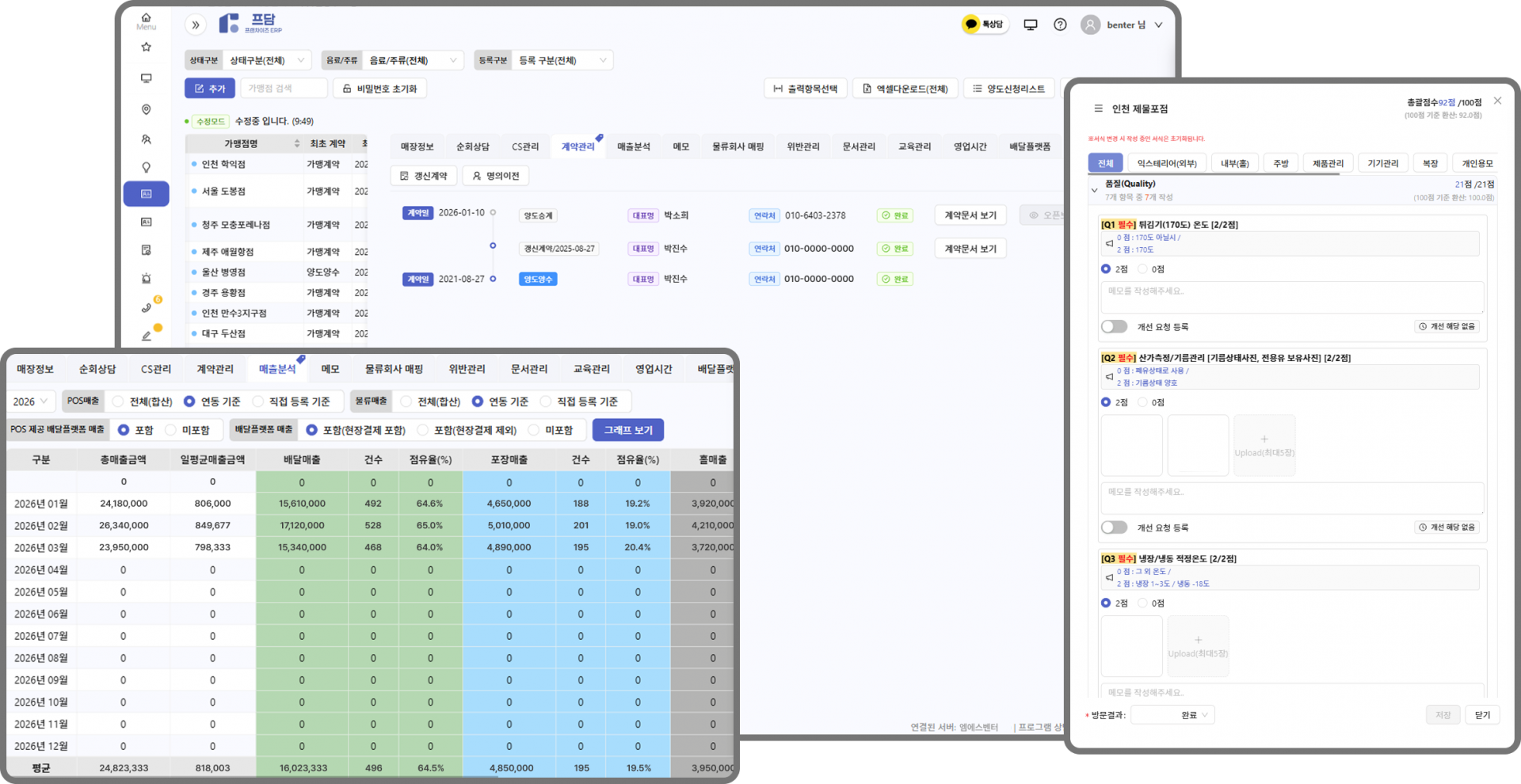
Task: Click the highlighted franchise card icon in sidebar
Action: pyautogui.click(x=146, y=194)
